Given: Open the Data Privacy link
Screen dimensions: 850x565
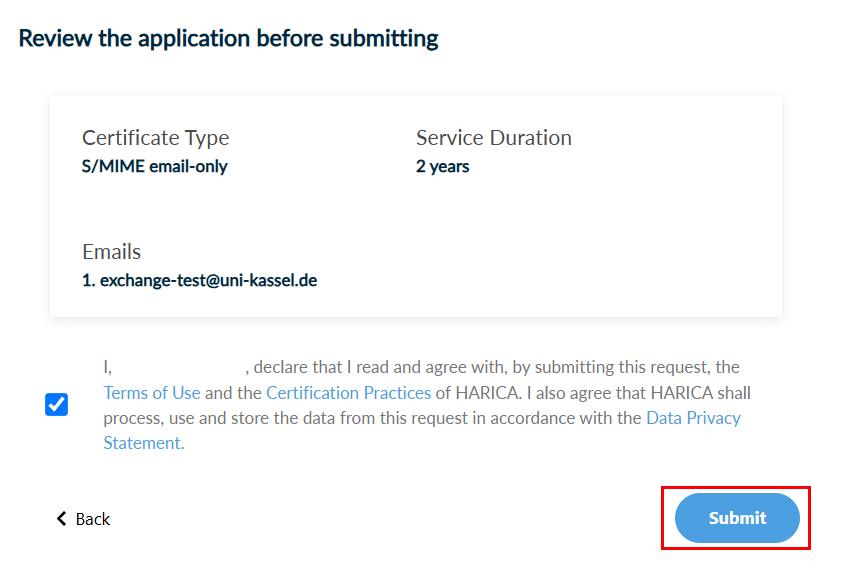Looking at the screenshot, I should tap(693, 418).
